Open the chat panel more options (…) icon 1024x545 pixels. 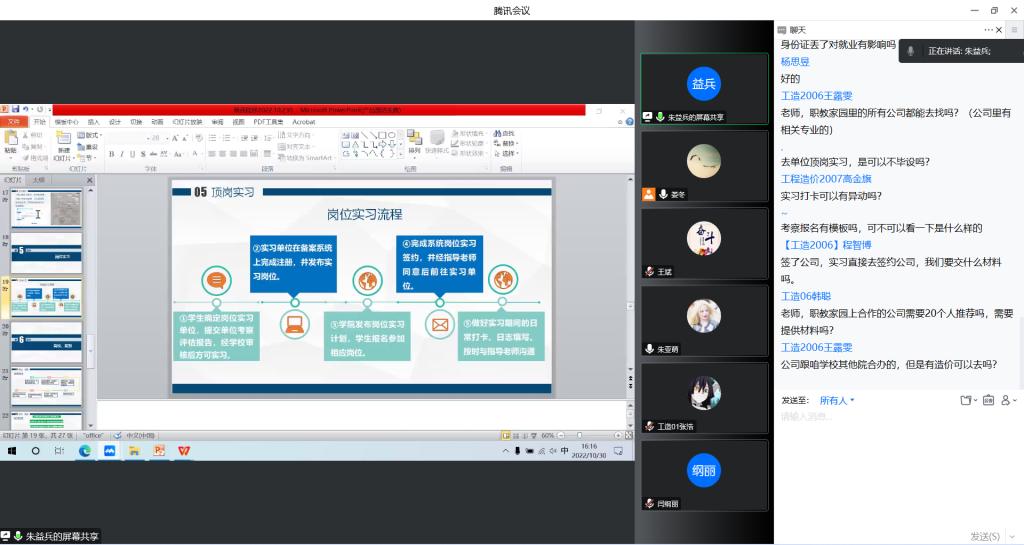(x=989, y=30)
